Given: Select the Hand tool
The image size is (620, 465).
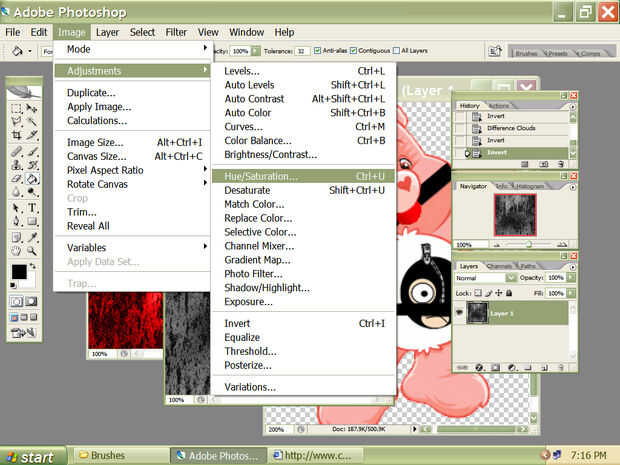Looking at the screenshot, I should pyautogui.click(x=16, y=250).
